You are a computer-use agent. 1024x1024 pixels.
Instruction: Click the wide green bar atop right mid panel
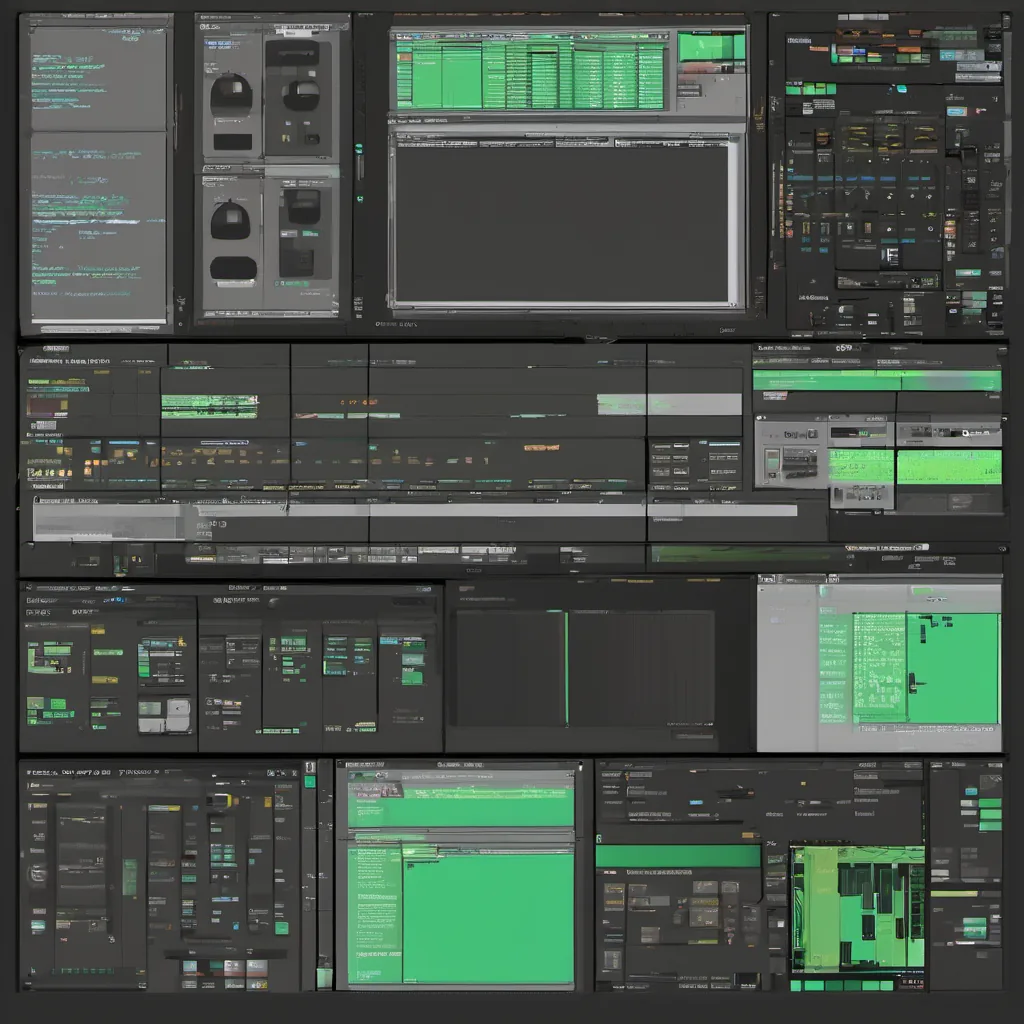point(876,380)
